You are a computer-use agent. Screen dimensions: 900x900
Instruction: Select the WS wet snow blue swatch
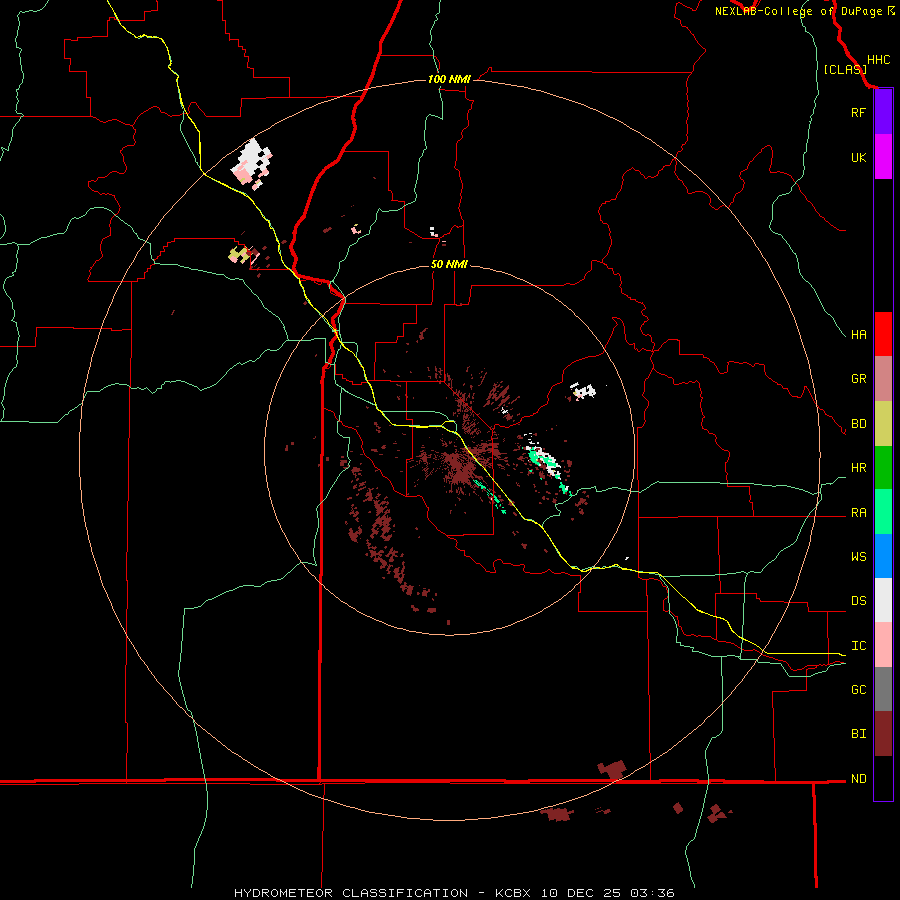pos(883,556)
